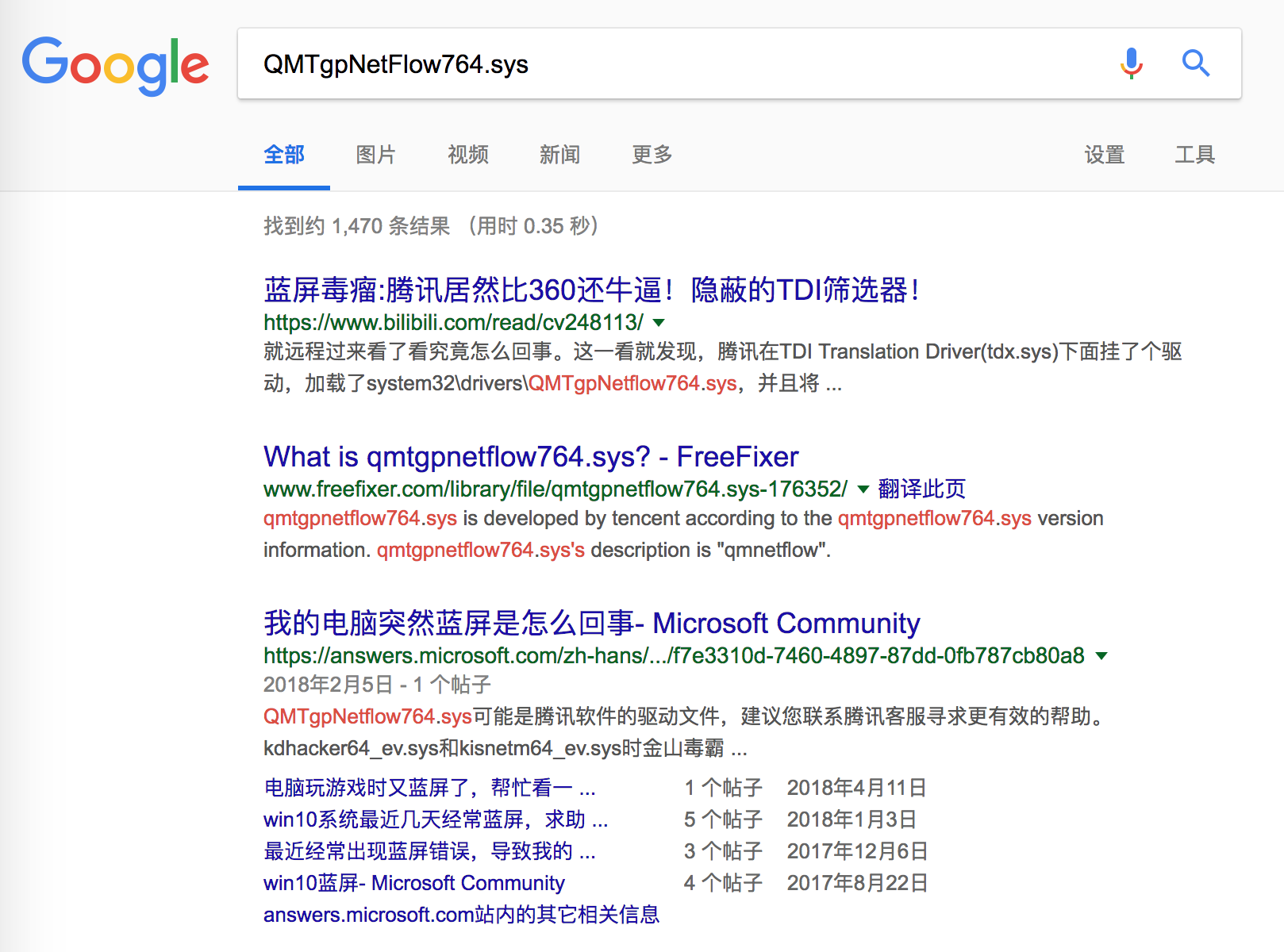Open answers.microsoft.com站内的其它相关信息 link
This screenshot has height=952, width=1284.
point(462,915)
